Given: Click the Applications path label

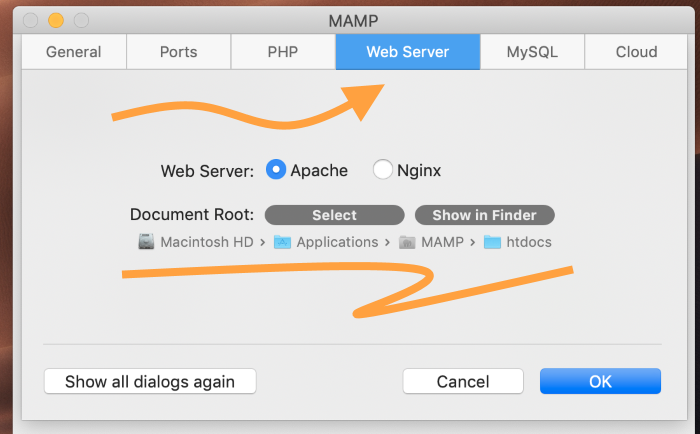Looking at the screenshot, I should point(337,242).
